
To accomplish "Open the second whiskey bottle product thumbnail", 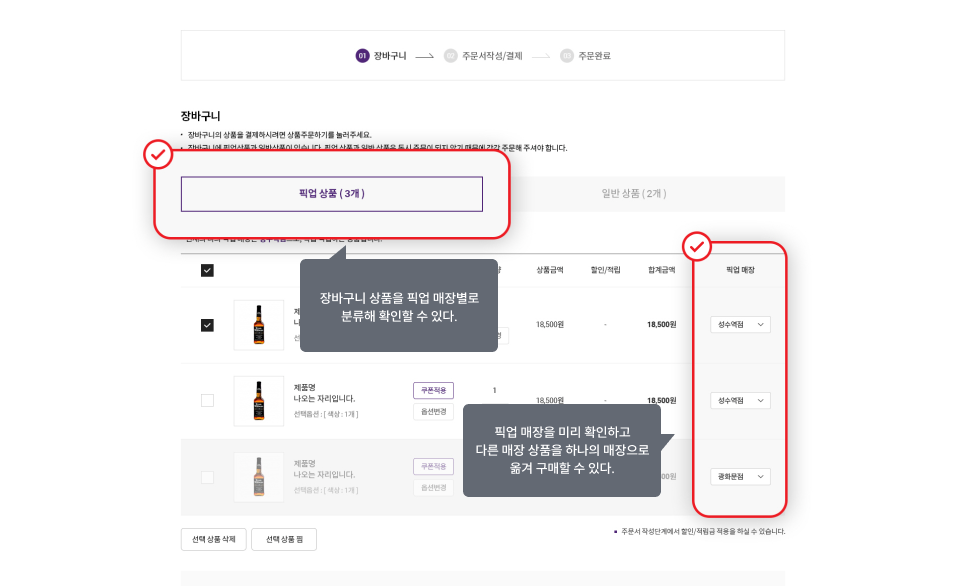I will 259,401.
